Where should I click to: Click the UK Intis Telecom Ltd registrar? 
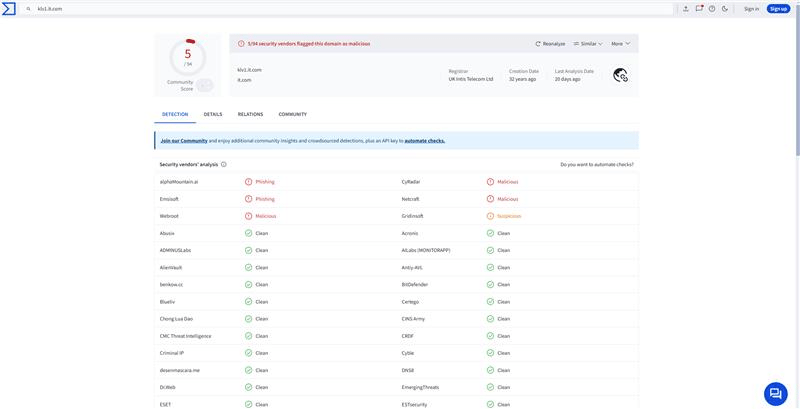(470, 80)
